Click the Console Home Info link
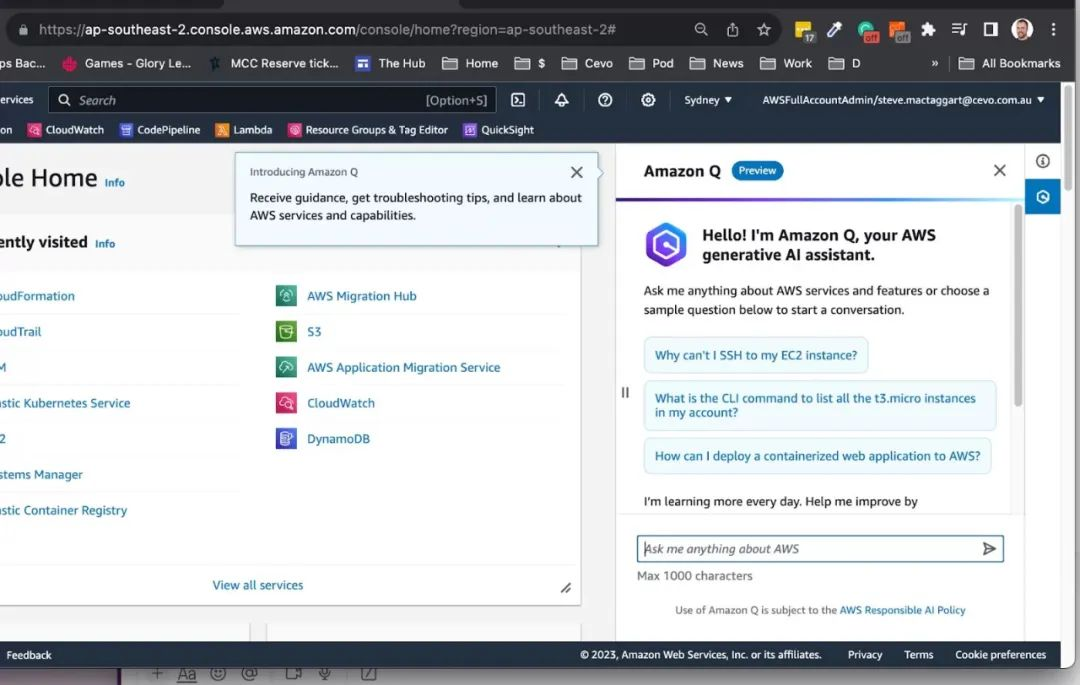The image size is (1080, 685). coord(114,182)
